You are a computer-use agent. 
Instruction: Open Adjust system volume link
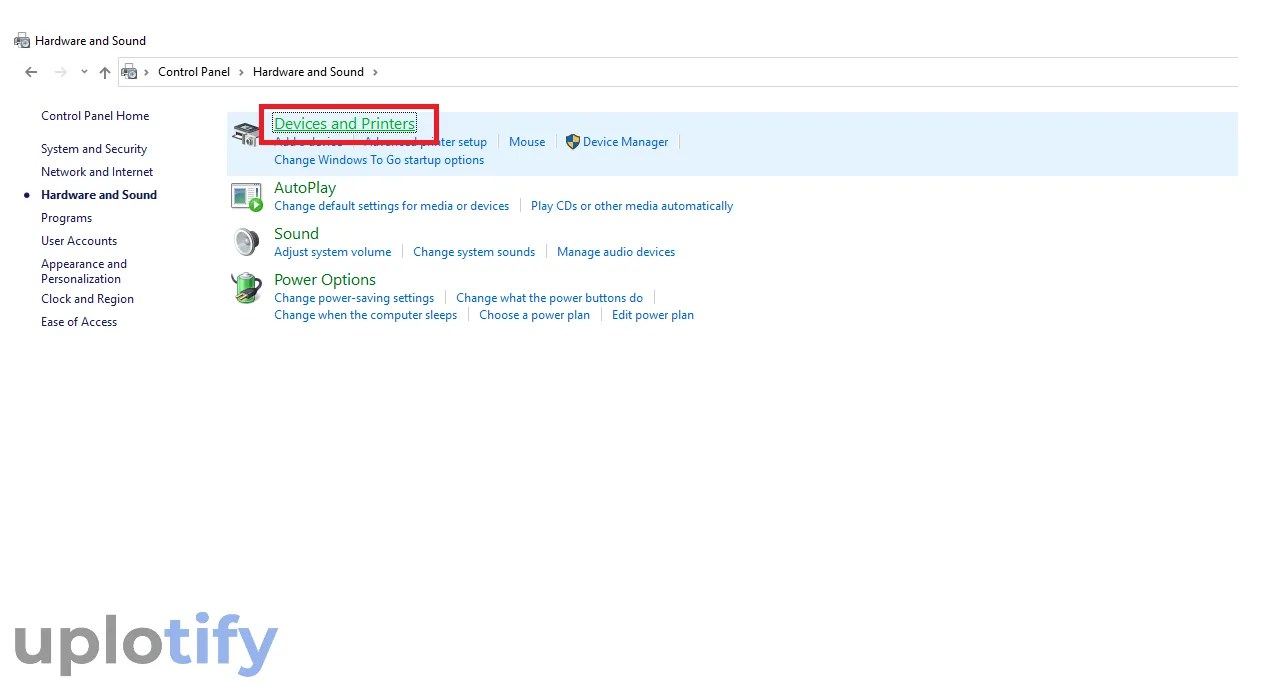[x=333, y=252]
